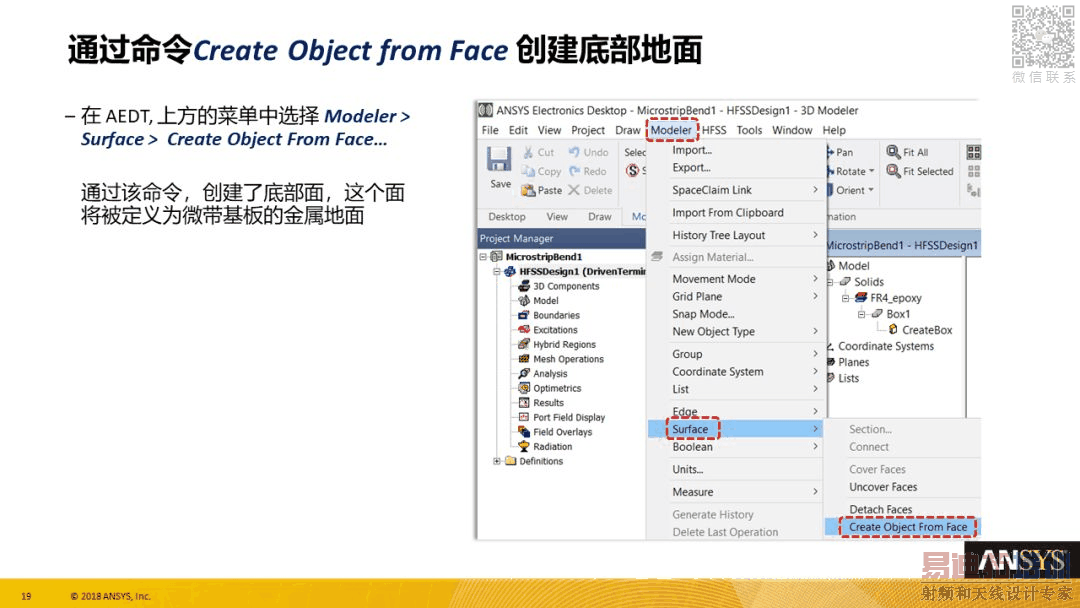Select the Excitations icon in Project Manager
The width and height of the screenshot is (1080, 608).
coord(524,329)
